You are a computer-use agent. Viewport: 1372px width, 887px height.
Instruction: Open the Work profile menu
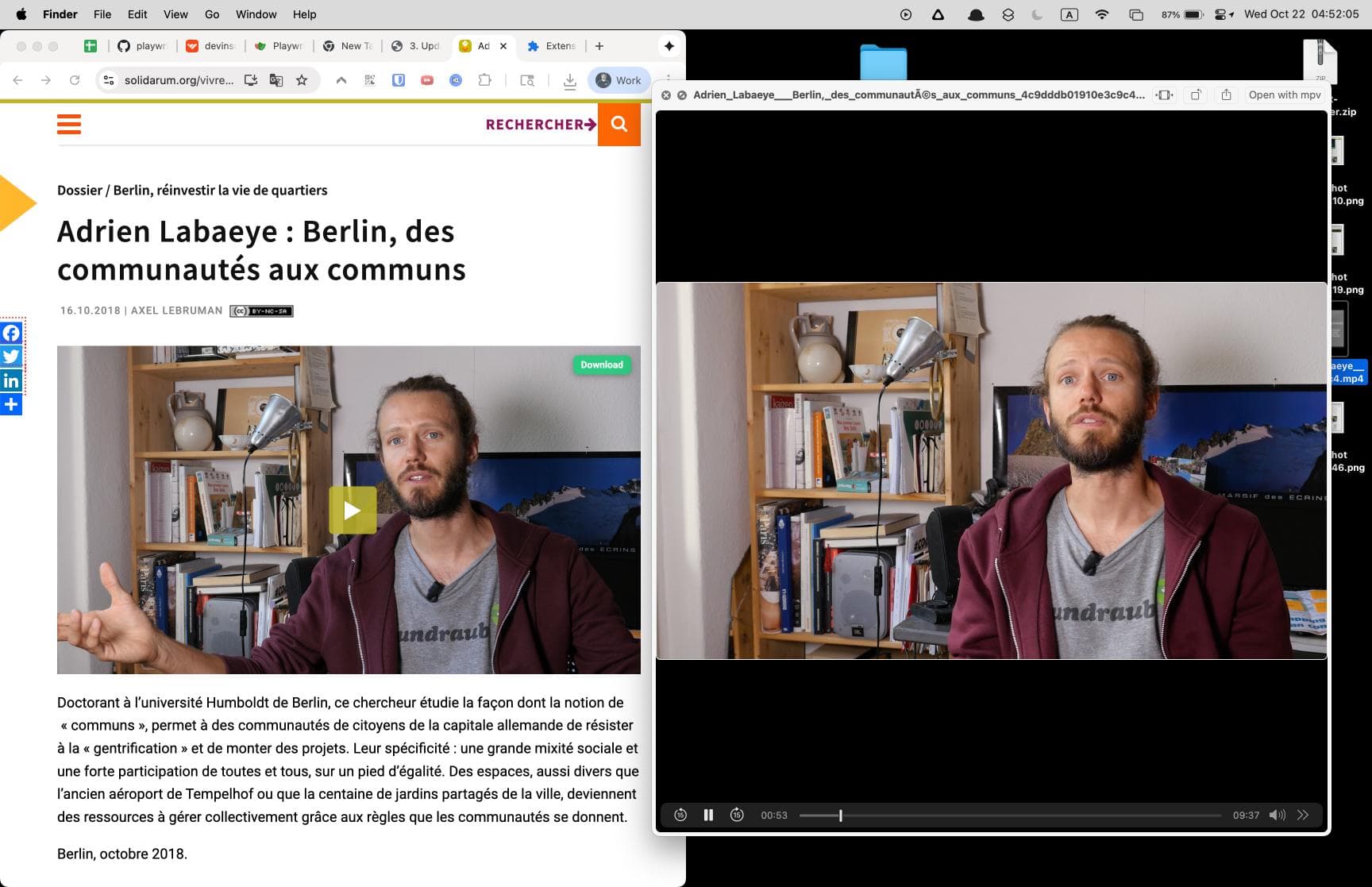tap(619, 80)
